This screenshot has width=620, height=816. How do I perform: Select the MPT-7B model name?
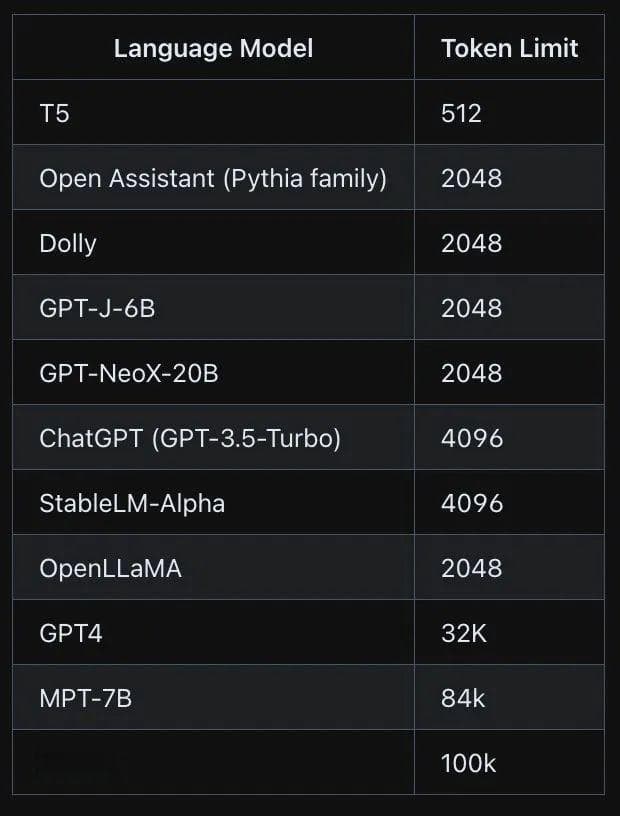click(86, 698)
